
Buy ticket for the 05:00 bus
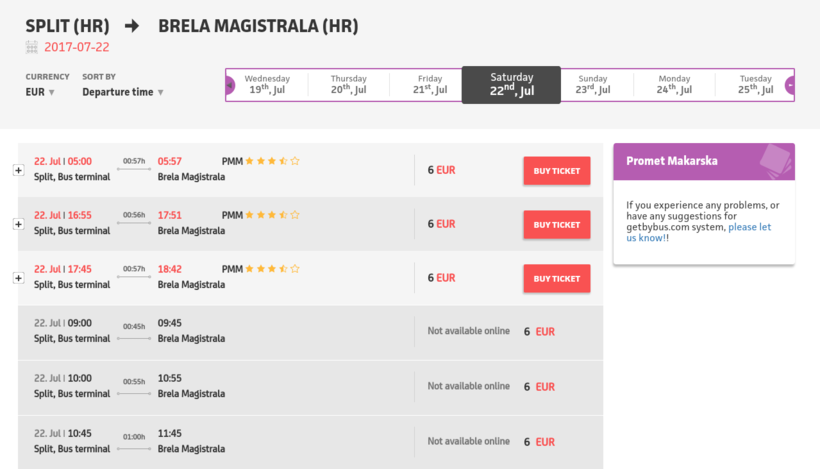pyautogui.click(x=556, y=171)
